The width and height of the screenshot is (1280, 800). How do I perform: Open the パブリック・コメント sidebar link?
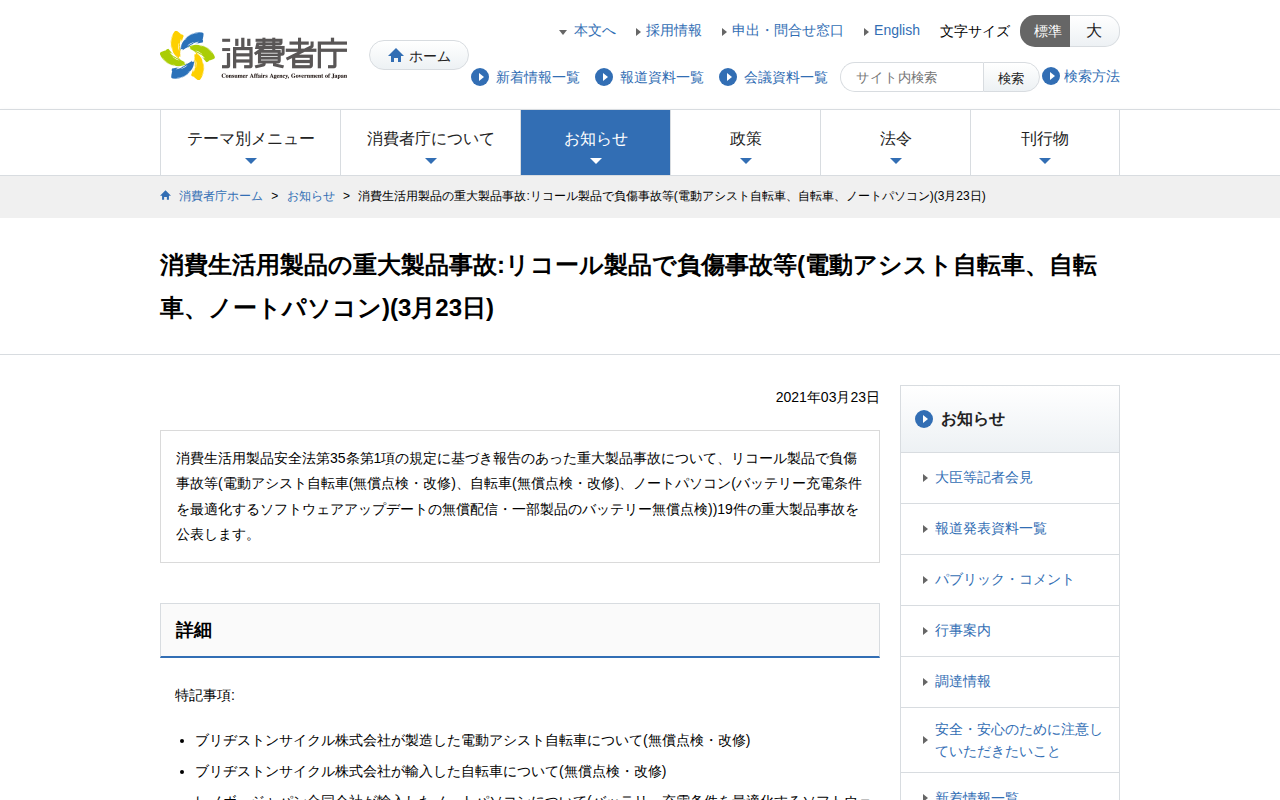coord(1004,579)
